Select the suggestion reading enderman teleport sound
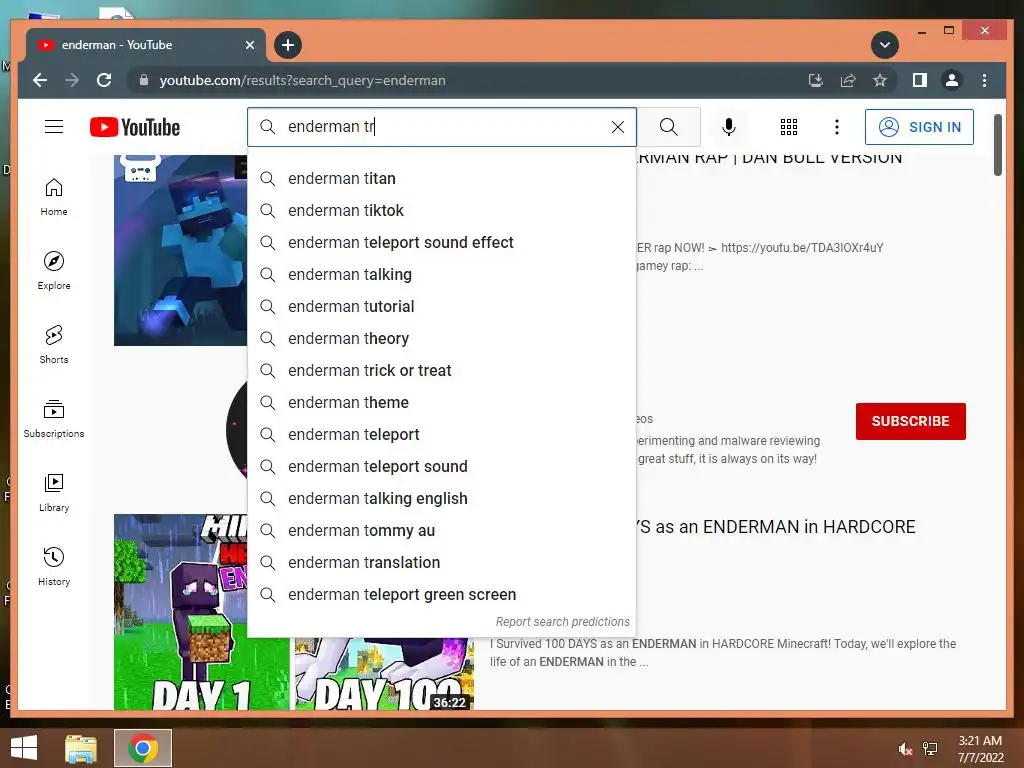 441,466
